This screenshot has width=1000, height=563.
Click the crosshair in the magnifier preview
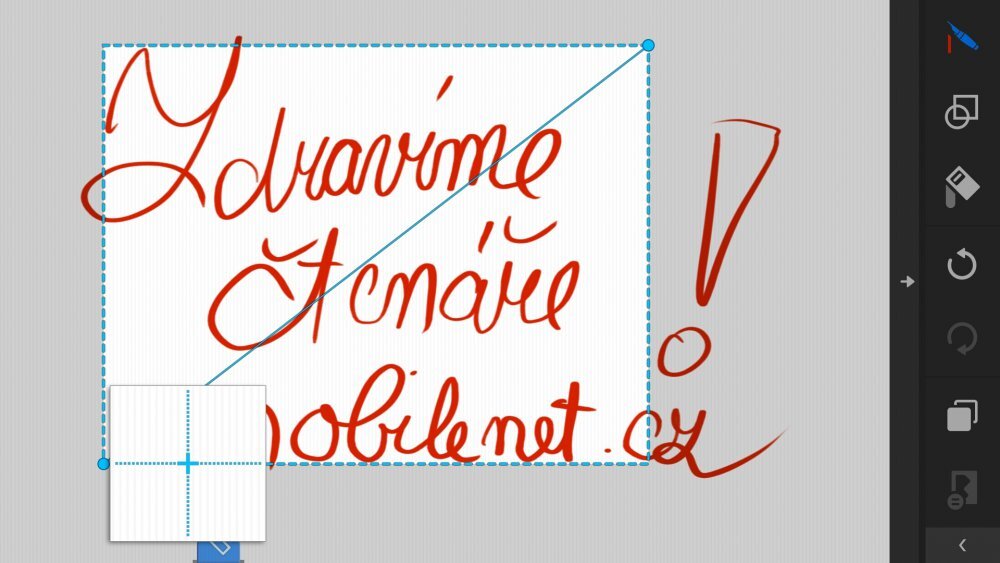[x=187, y=463]
